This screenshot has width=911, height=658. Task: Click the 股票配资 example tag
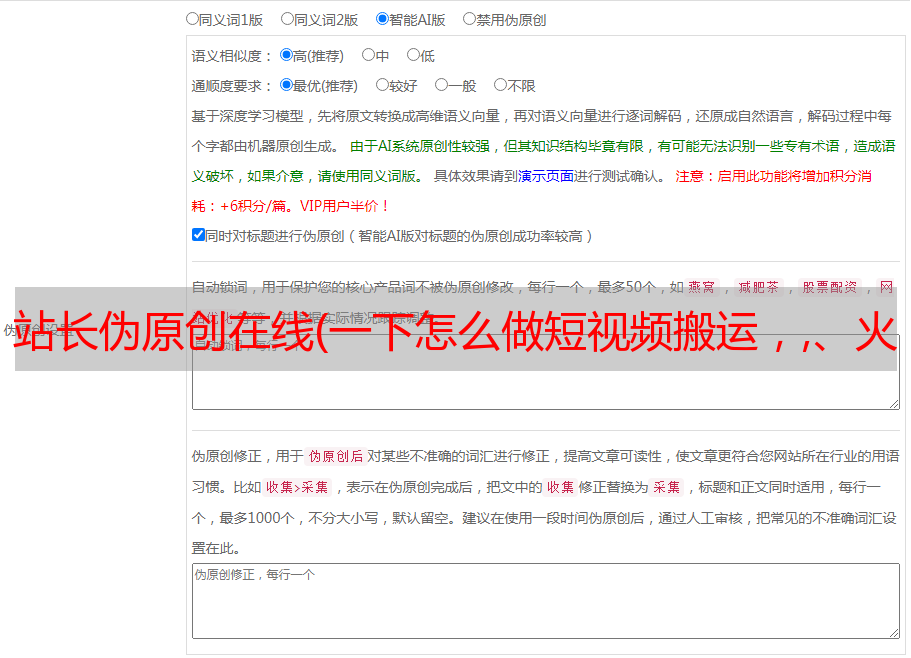(x=830, y=287)
